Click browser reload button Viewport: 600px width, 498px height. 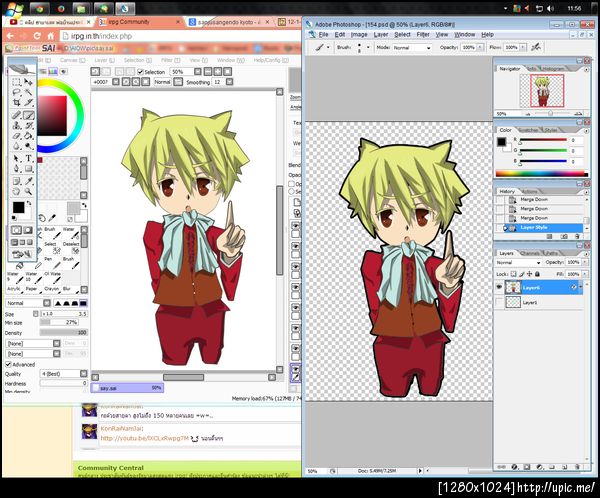[37, 36]
